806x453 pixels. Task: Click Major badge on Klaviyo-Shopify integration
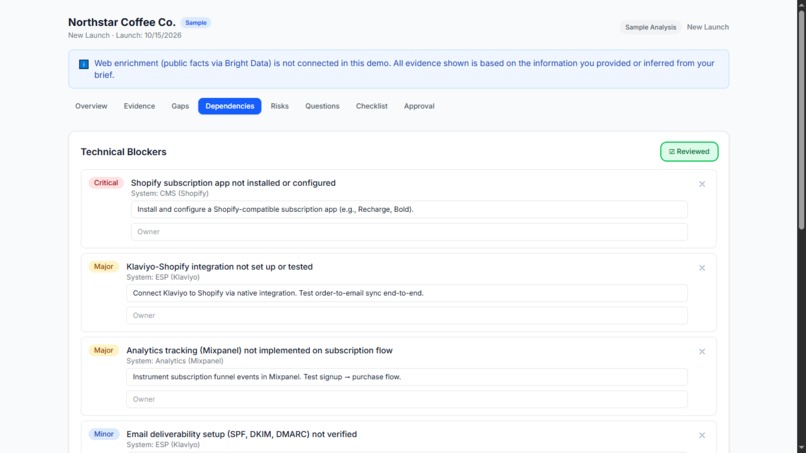tap(103, 267)
